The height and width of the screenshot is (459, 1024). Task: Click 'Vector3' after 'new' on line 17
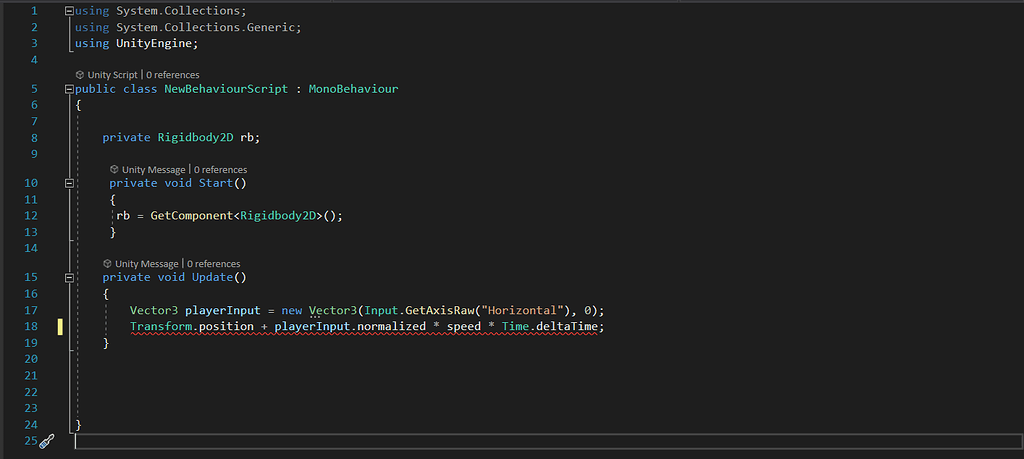coord(333,310)
